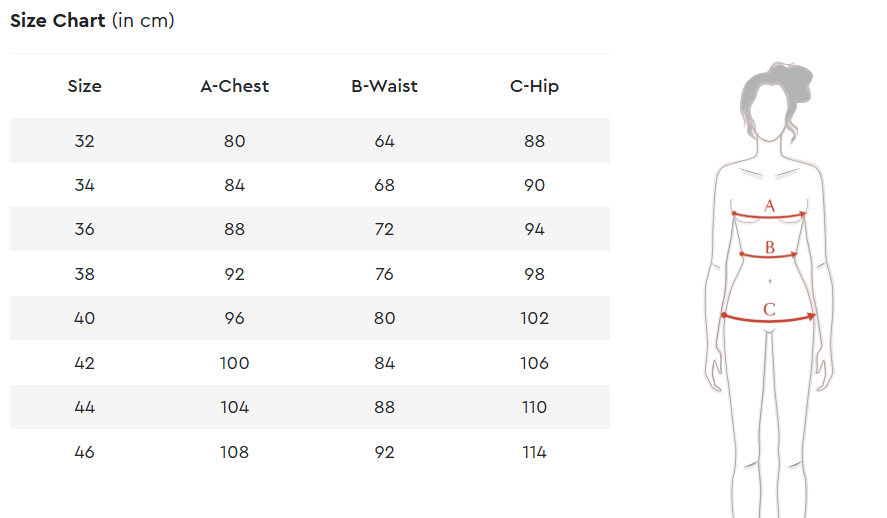The image size is (887, 518).
Task: Click the C-Hip column header
Action: 534,86
